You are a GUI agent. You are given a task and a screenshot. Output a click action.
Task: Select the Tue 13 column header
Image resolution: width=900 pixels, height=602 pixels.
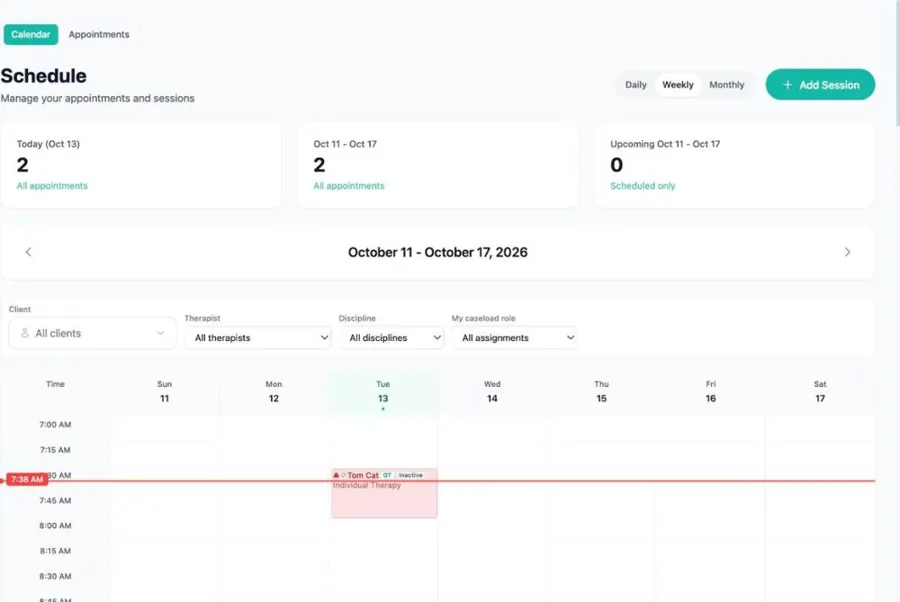point(383,391)
